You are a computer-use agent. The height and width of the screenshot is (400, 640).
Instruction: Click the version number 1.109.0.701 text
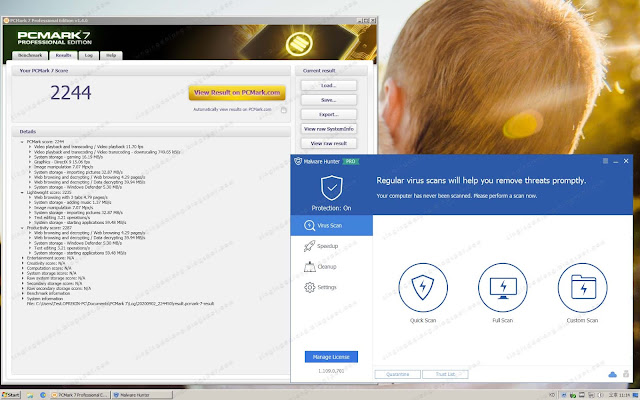pos(331,371)
